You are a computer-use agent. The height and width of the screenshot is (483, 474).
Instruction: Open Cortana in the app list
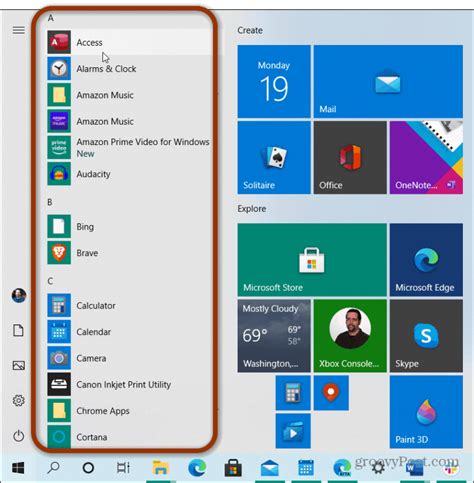[129, 437]
